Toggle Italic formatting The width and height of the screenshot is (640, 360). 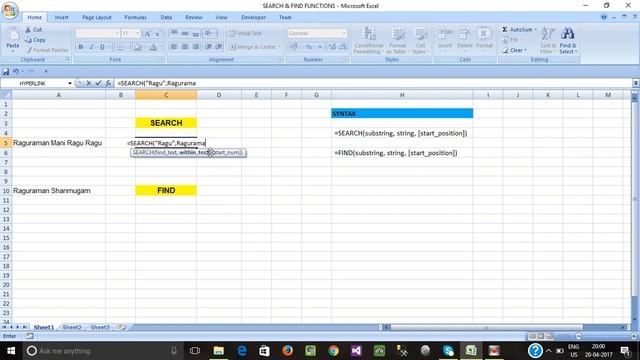pos(91,47)
